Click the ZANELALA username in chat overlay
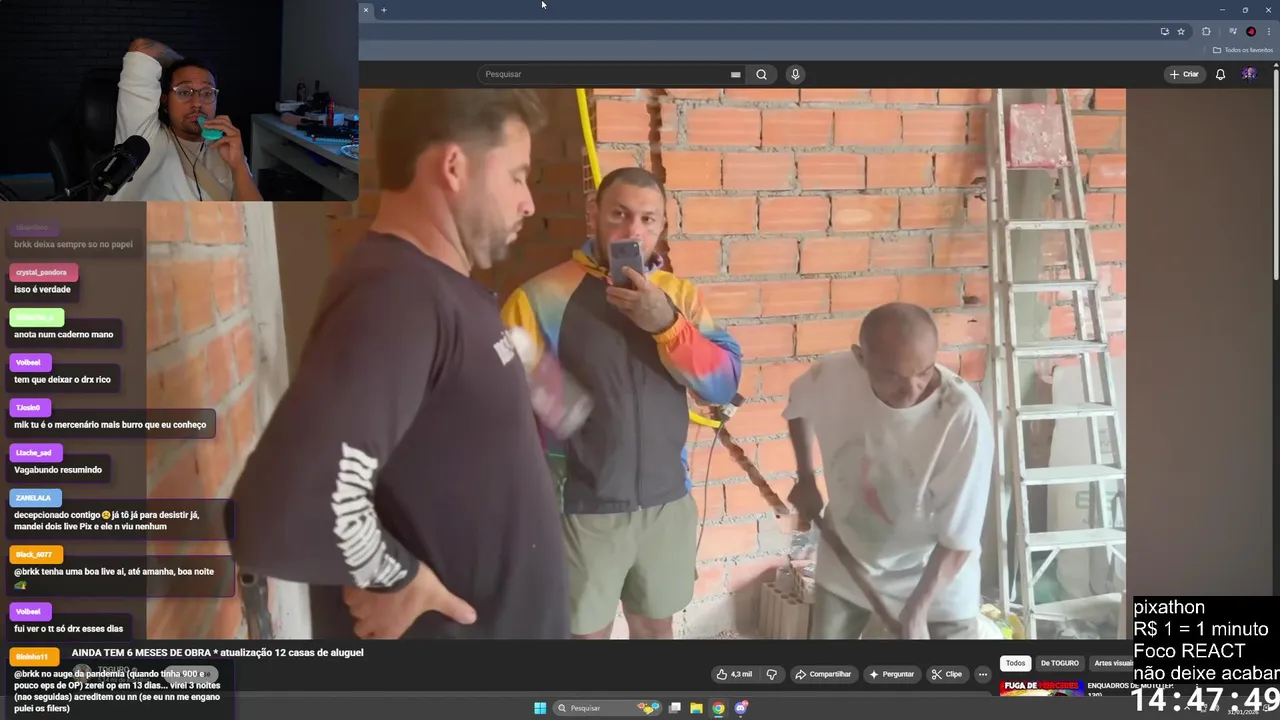 [x=34, y=497]
